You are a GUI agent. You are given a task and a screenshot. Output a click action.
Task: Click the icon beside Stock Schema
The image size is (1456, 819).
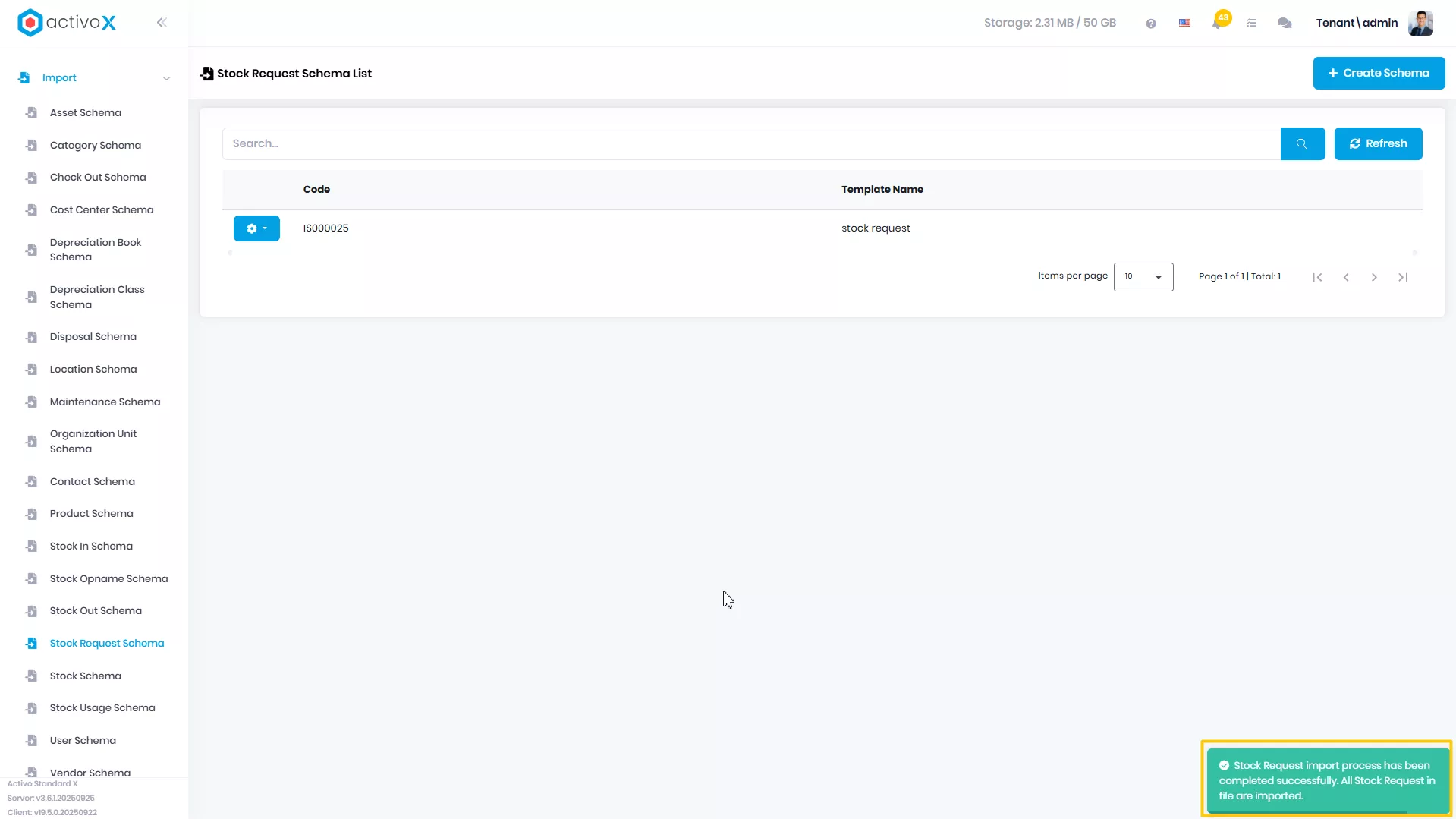31,676
